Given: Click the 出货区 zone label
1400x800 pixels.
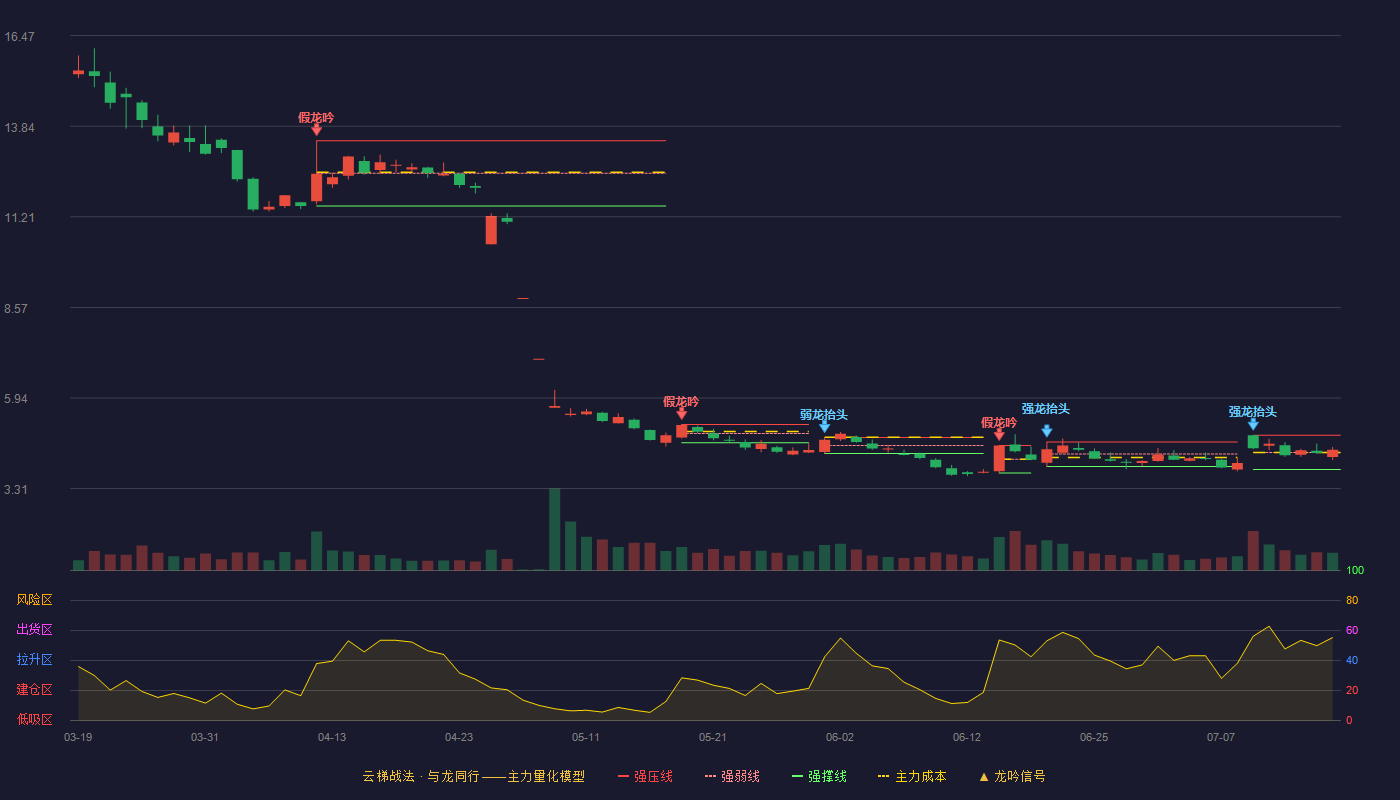Looking at the screenshot, I should (x=34, y=630).
